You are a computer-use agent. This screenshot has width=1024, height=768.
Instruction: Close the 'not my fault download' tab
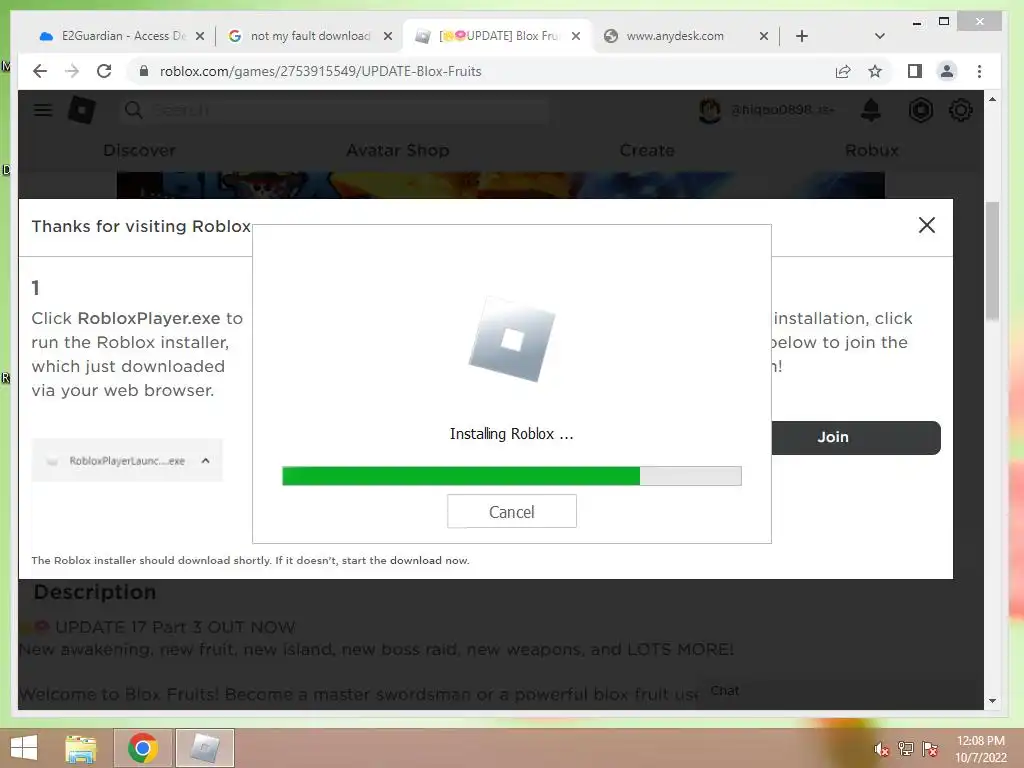click(x=388, y=36)
